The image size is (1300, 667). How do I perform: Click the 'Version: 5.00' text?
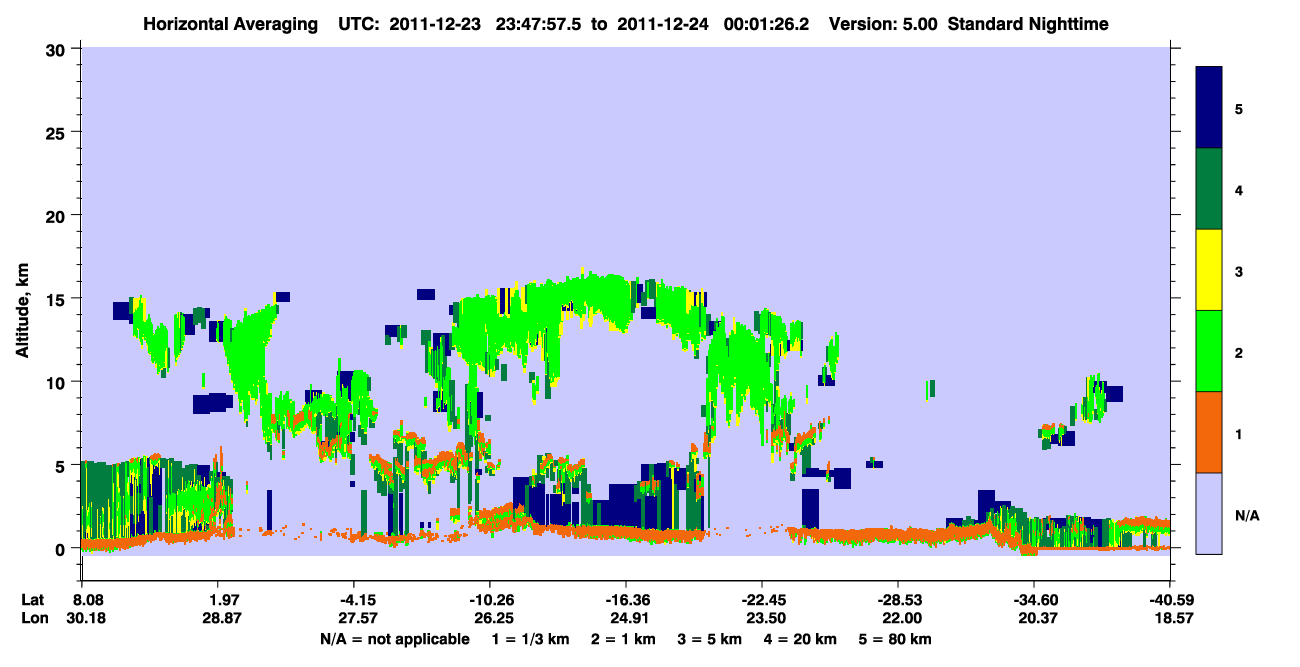click(883, 24)
